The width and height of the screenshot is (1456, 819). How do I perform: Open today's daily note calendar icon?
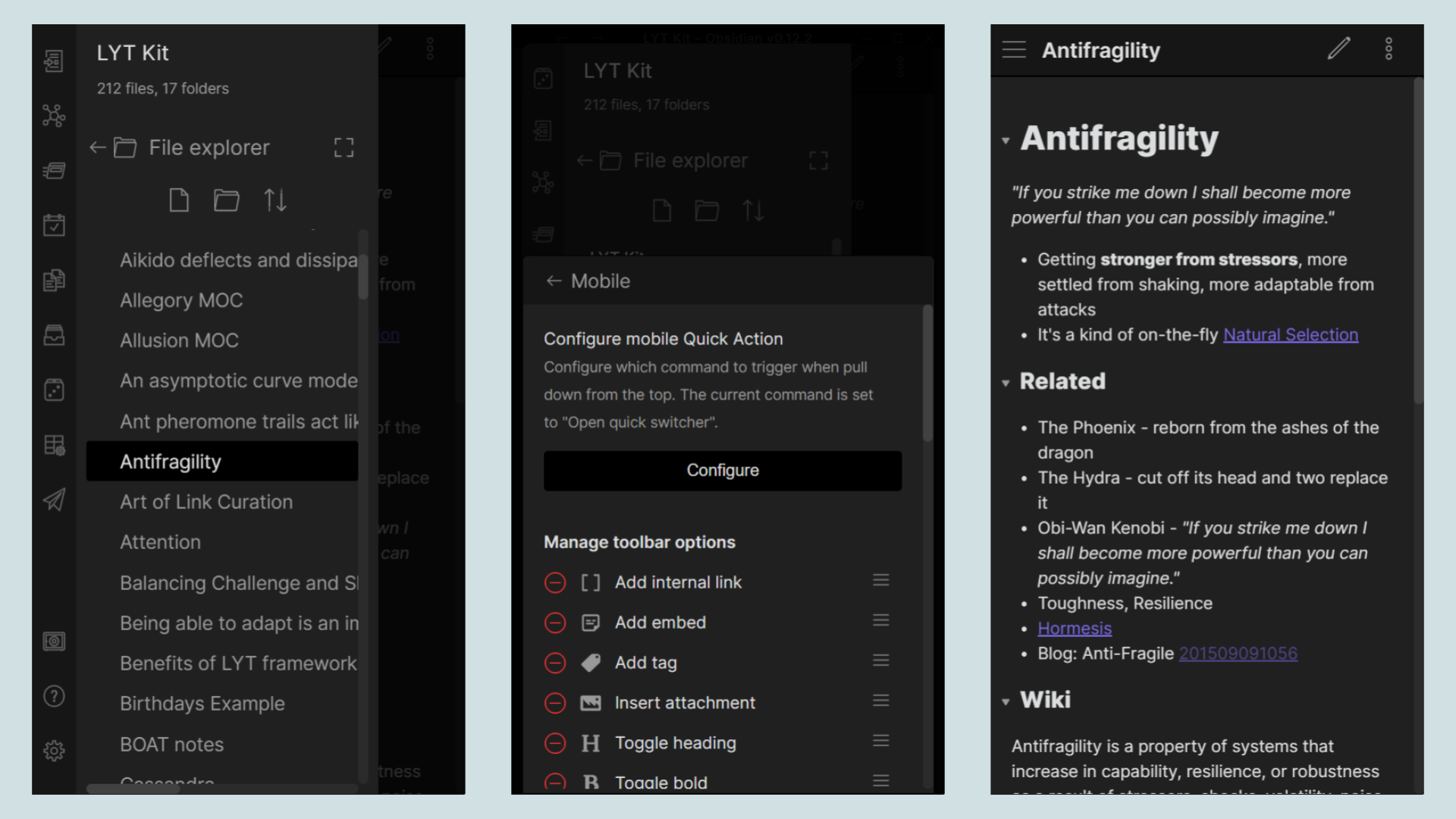click(54, 225)
